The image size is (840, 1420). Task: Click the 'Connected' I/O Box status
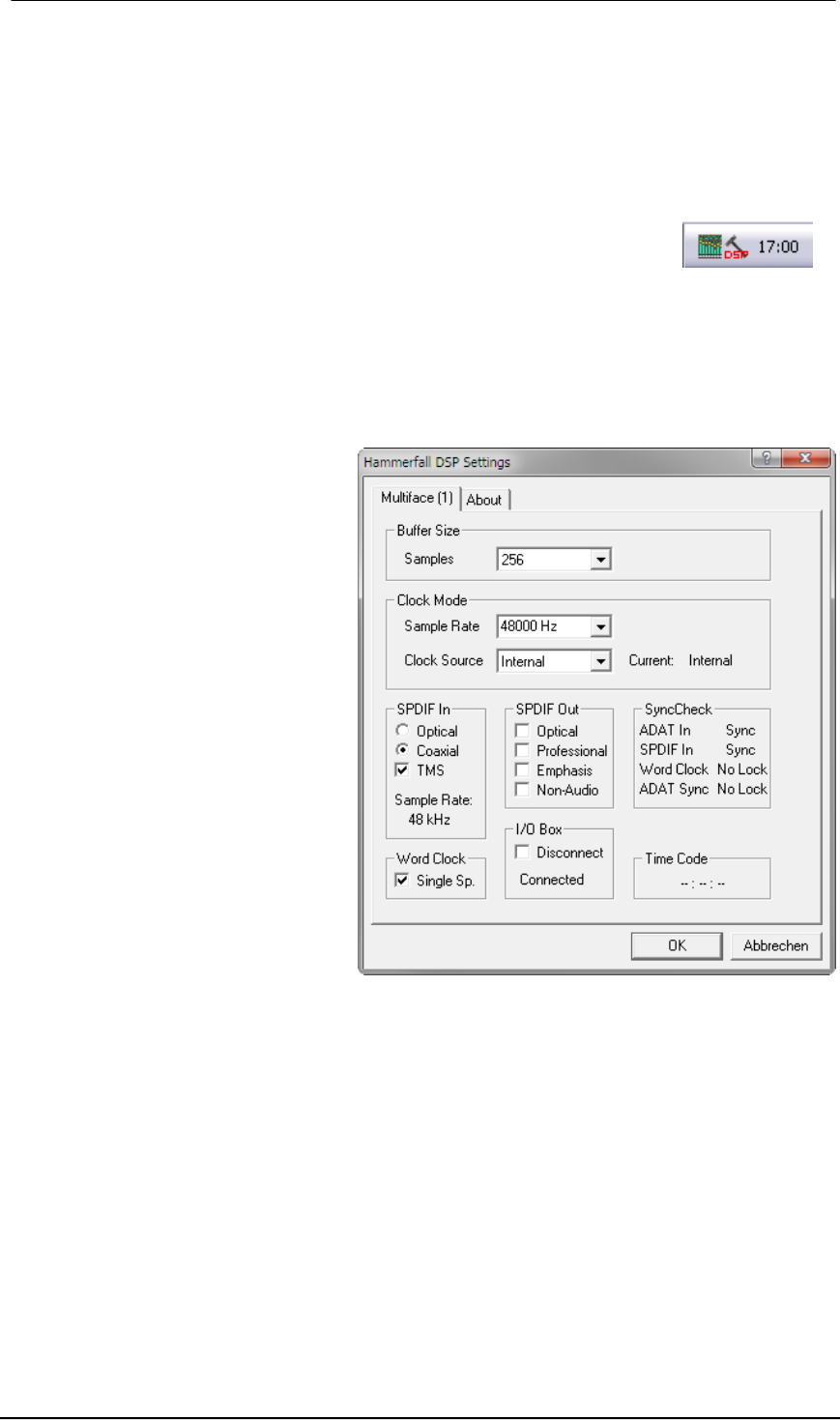(x=552, y=880)
